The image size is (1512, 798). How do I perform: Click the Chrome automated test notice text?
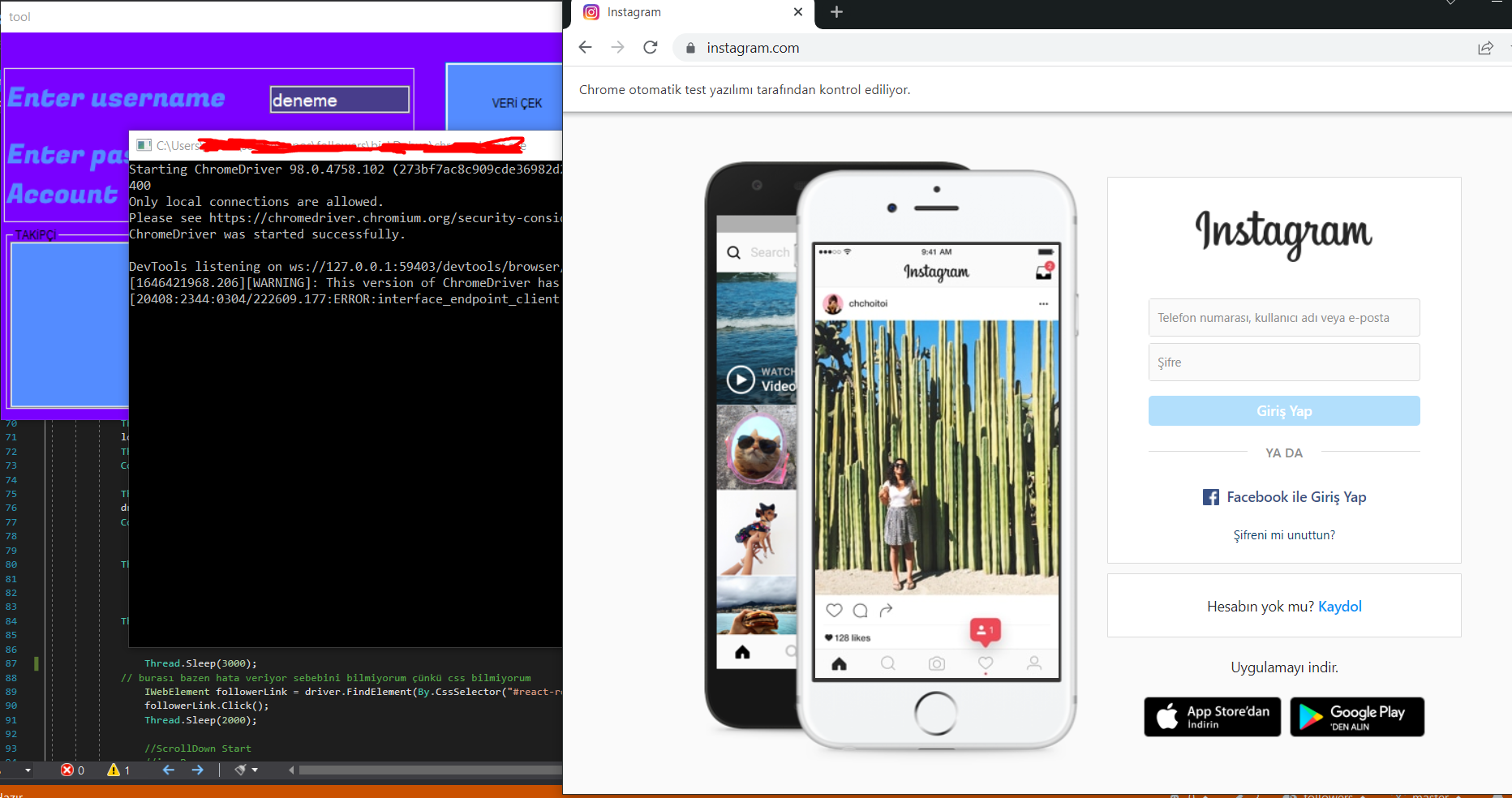point(745,90)
